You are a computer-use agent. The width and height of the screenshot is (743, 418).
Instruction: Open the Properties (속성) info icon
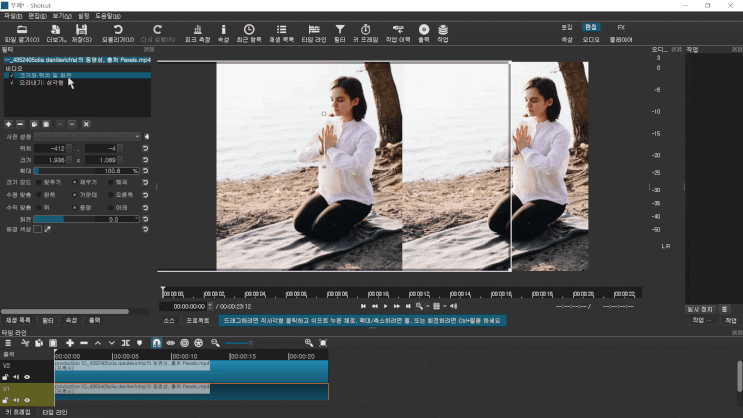click(x=223, y=29)
